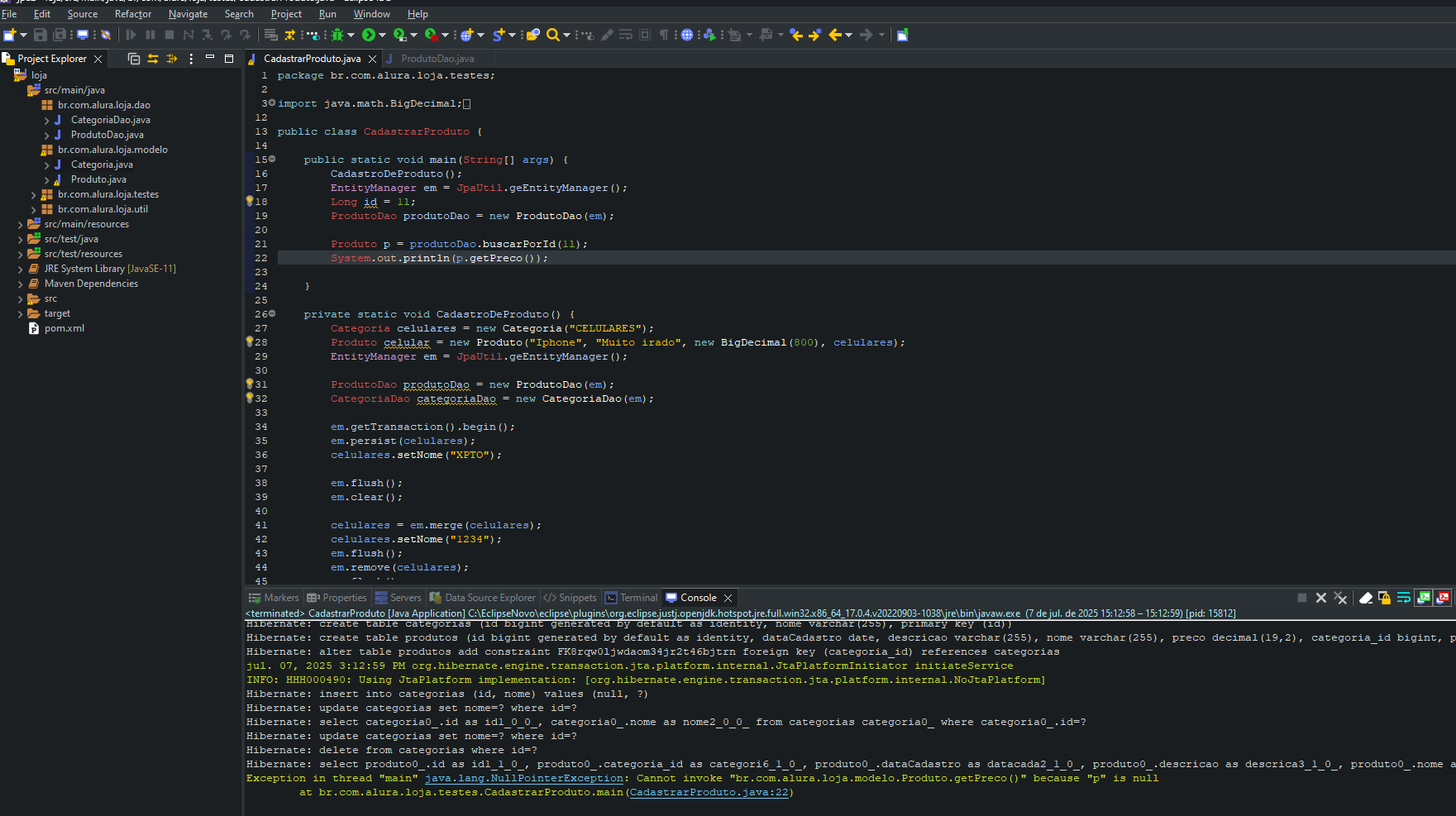Click Next Edit Location arrow icon
This screenshot has width=1456, height=816.
point(815,35)
